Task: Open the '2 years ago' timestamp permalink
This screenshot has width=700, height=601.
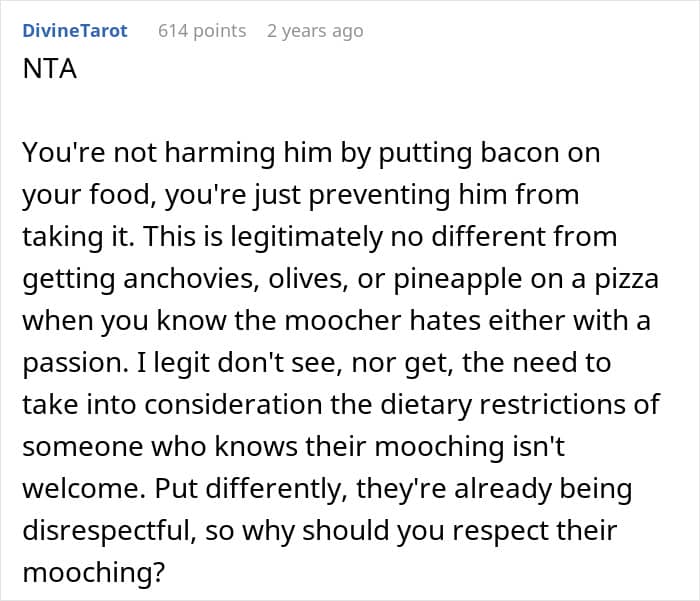Action: point(315,31)
